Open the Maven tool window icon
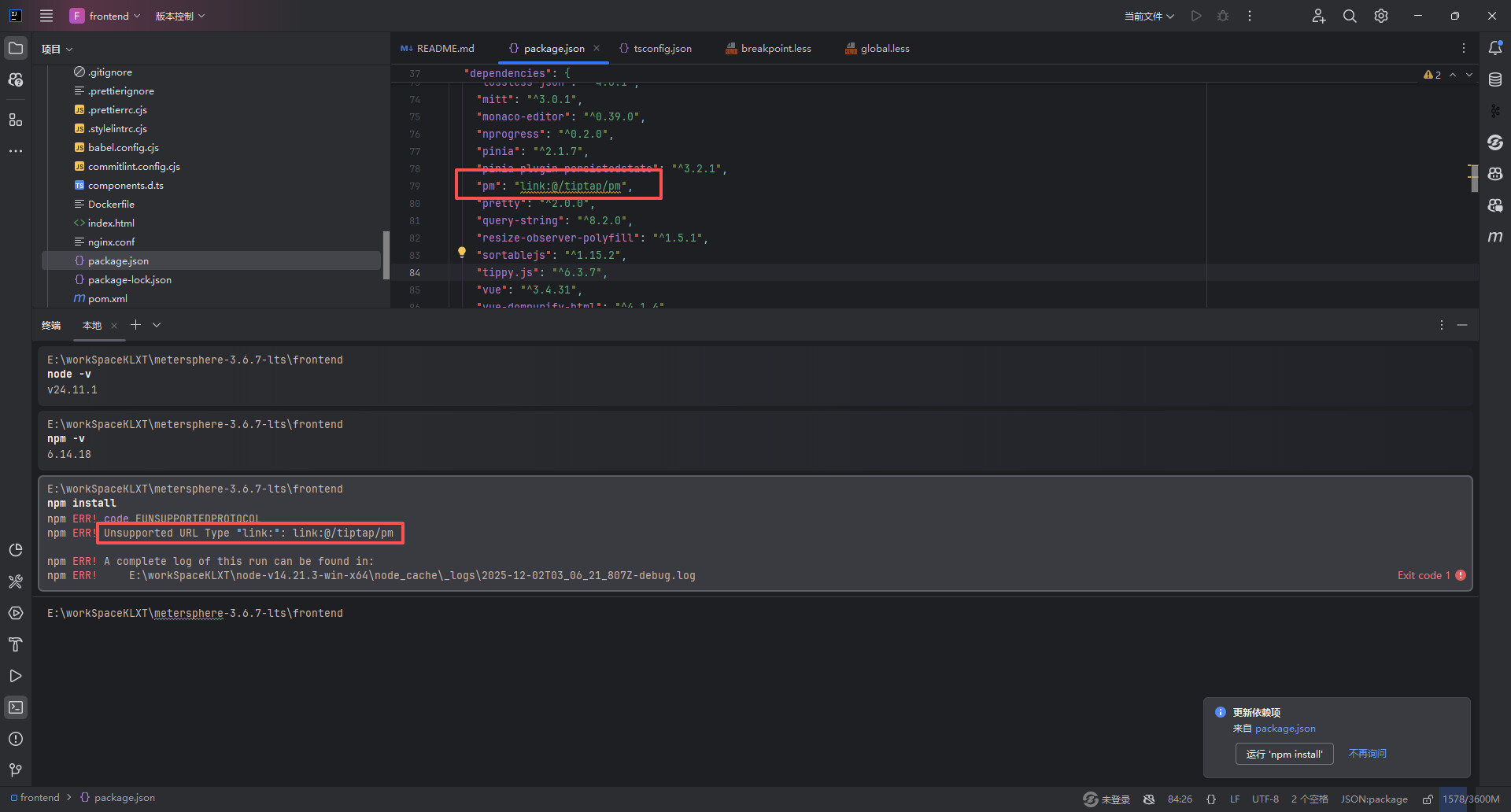The image size is (1511, 812). click(1495, 237)
